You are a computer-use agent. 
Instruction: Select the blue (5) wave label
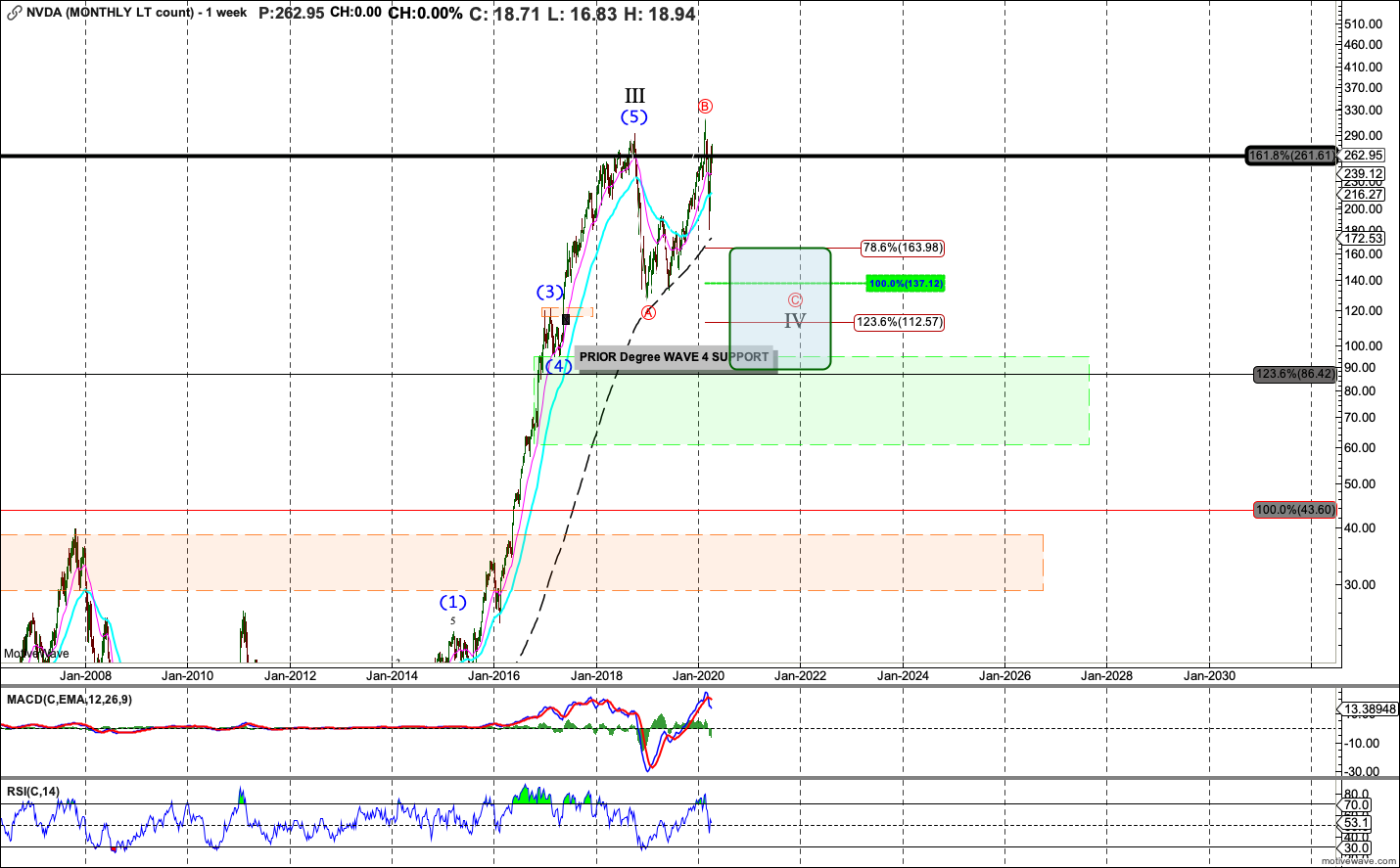[x=634, y=116]
